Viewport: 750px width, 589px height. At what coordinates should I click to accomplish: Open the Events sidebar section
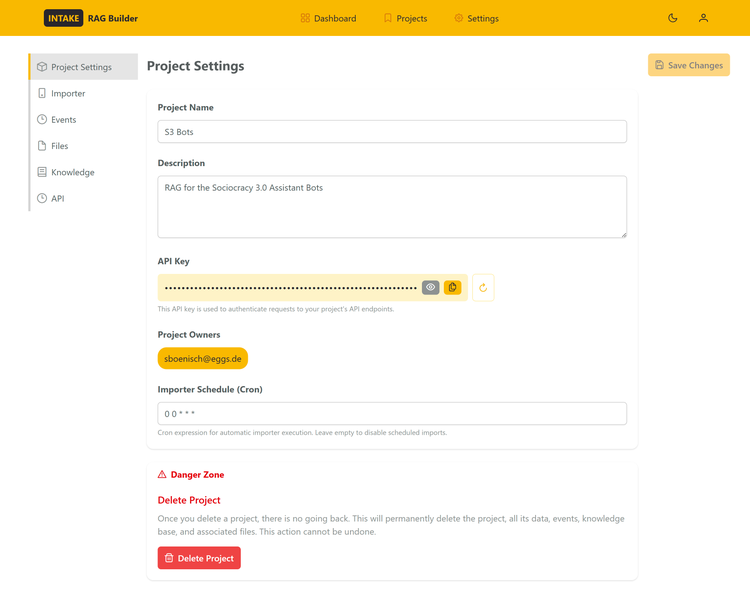(63, 120)
